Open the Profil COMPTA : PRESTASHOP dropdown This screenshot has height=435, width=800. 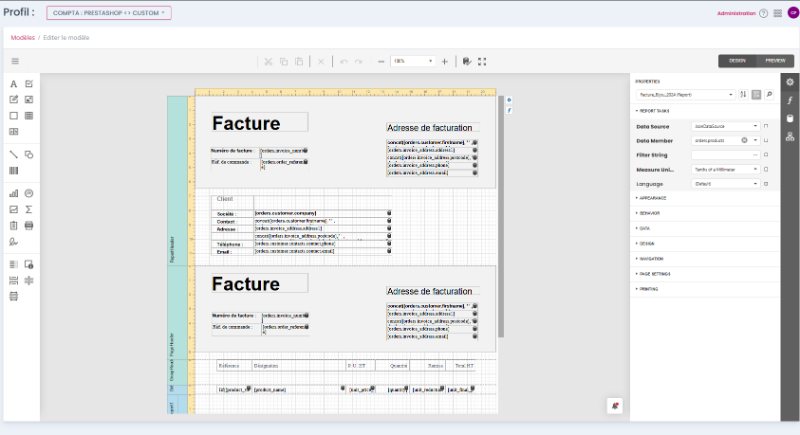coord(109,13)
